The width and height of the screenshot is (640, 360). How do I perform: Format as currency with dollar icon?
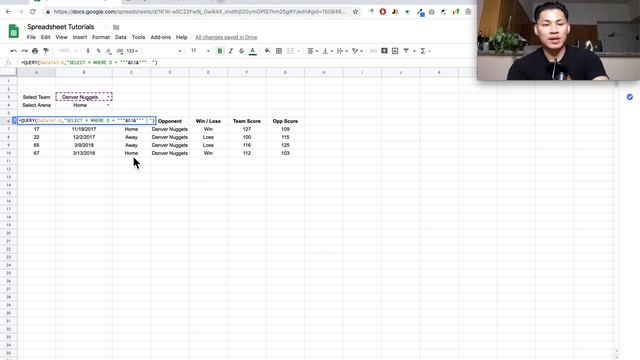coord(88,51)
